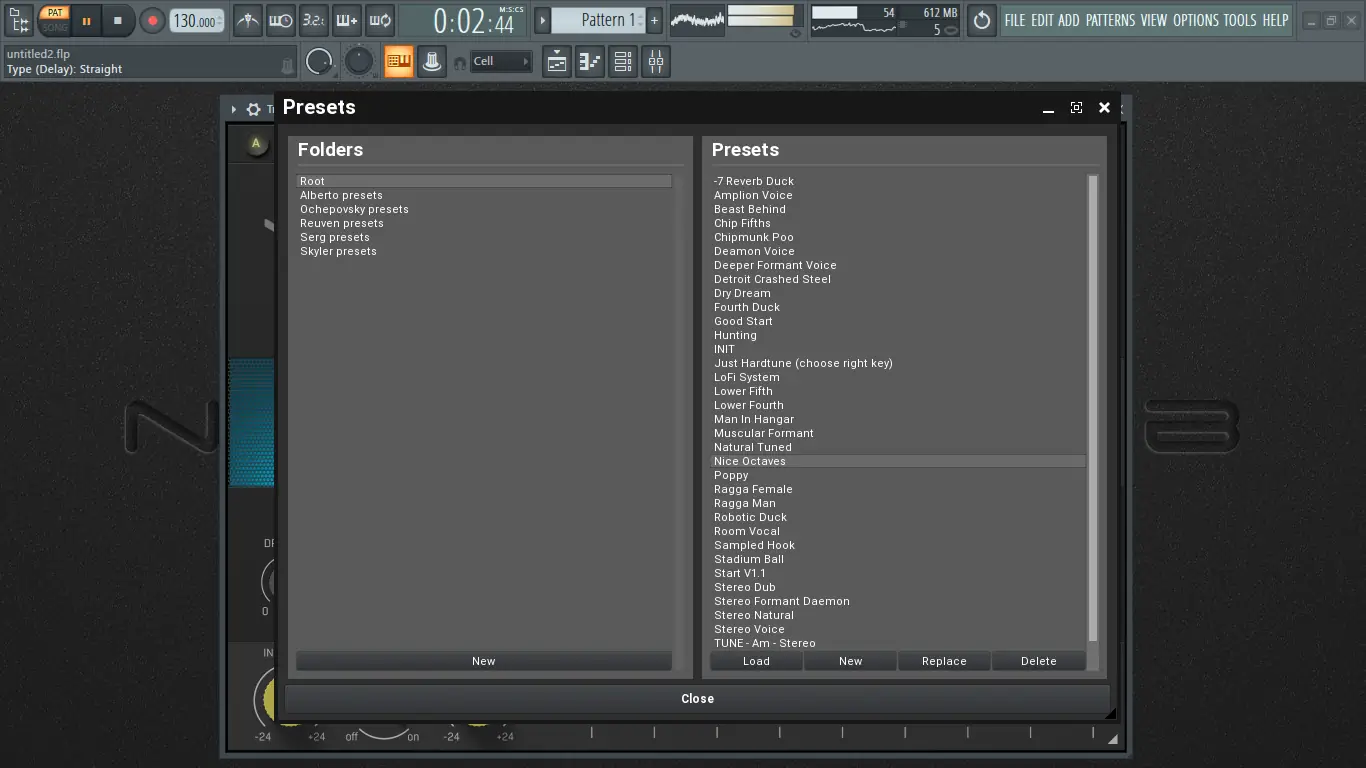
Task: Click the undo history circular arrow icon
Action: click(982, 20)
